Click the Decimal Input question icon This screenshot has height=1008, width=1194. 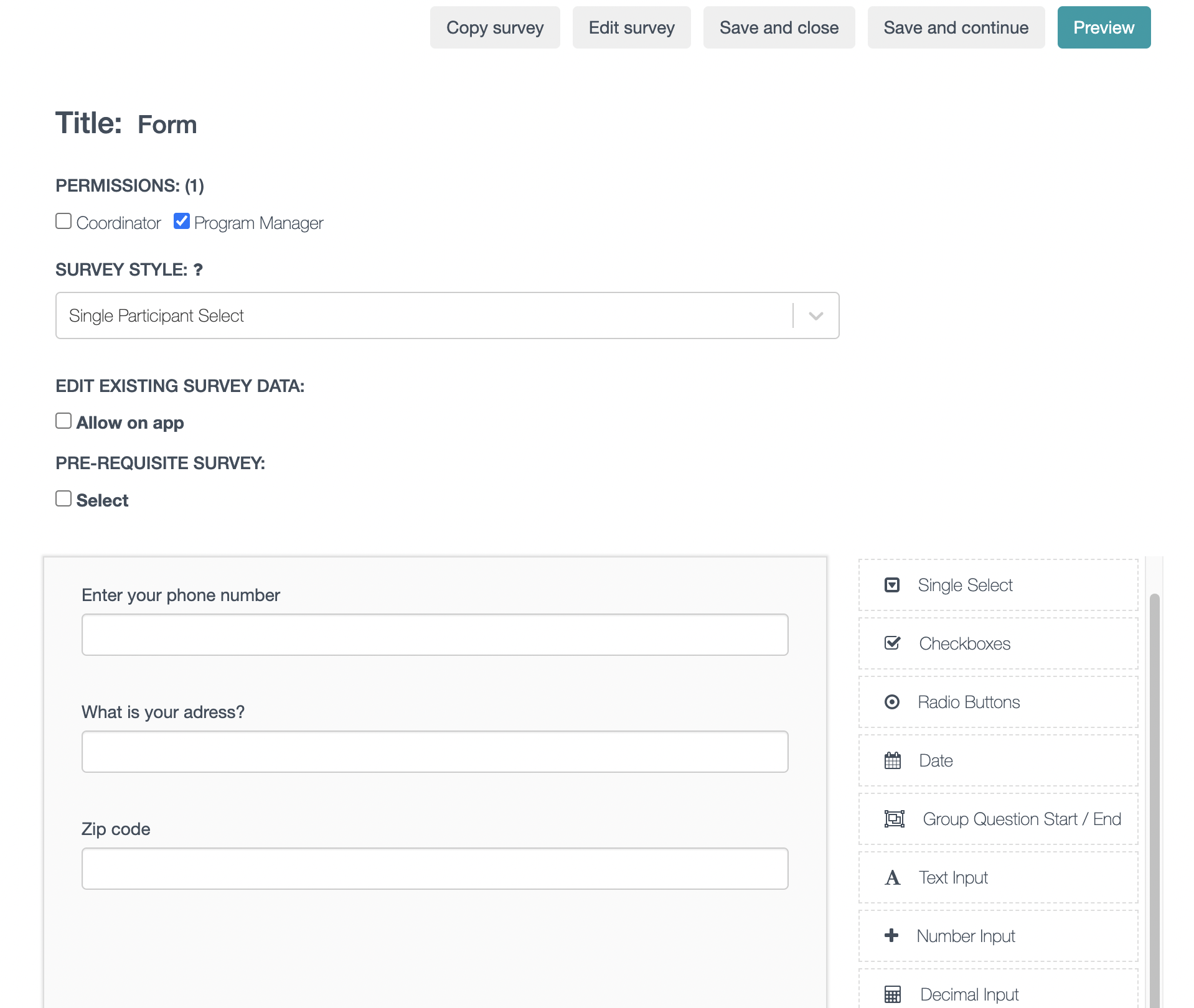click(x=892, y=994)
